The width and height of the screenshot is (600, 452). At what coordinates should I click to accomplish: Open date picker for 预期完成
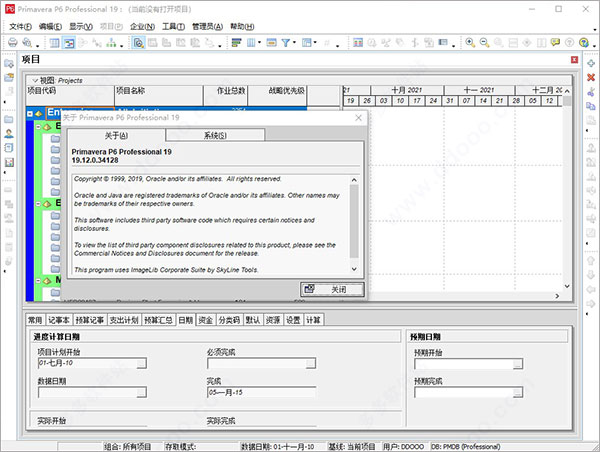518,392
